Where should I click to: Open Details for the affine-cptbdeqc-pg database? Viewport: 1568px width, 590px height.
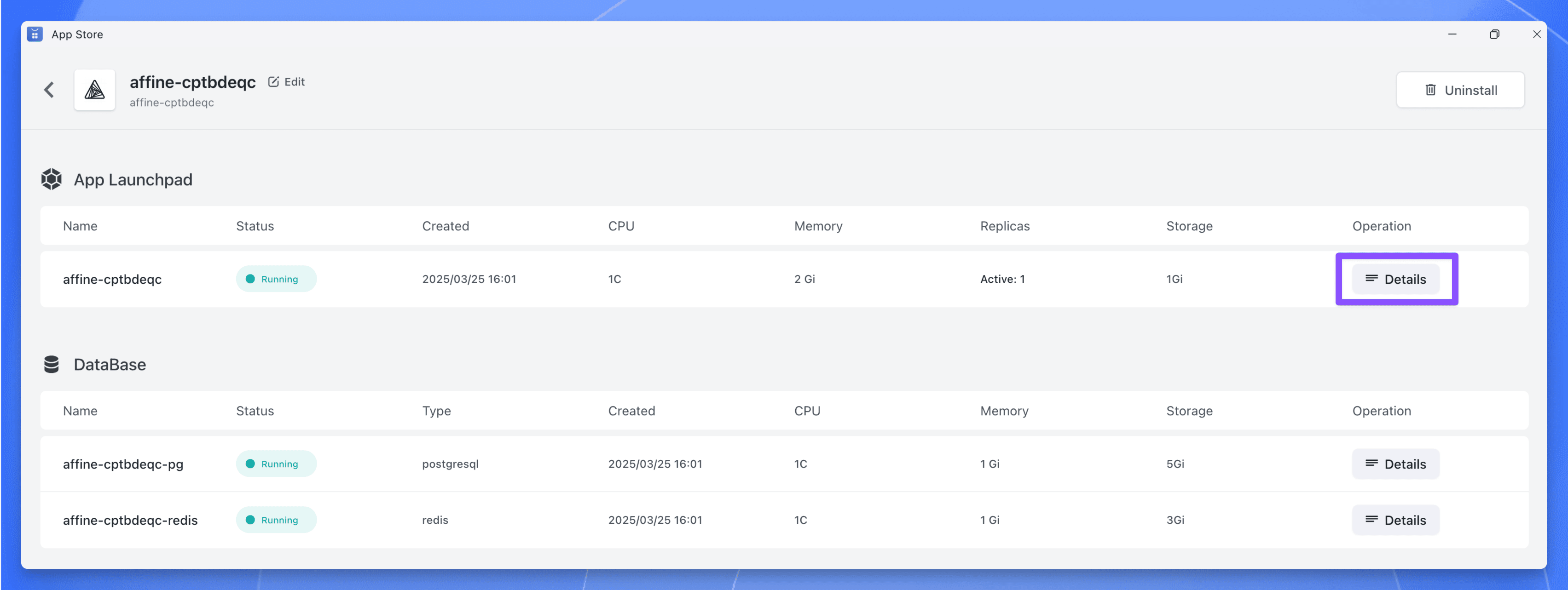pos(1396,464)
